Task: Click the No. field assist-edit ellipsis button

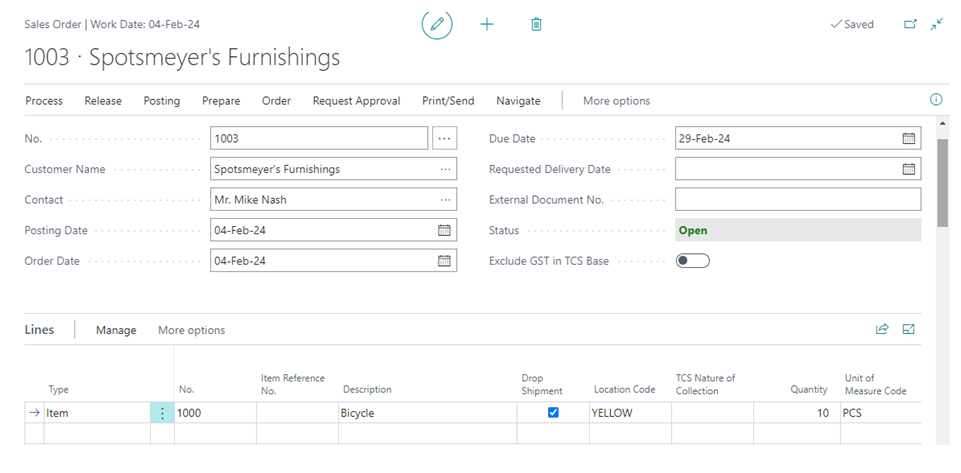Action: pos(444,138)
